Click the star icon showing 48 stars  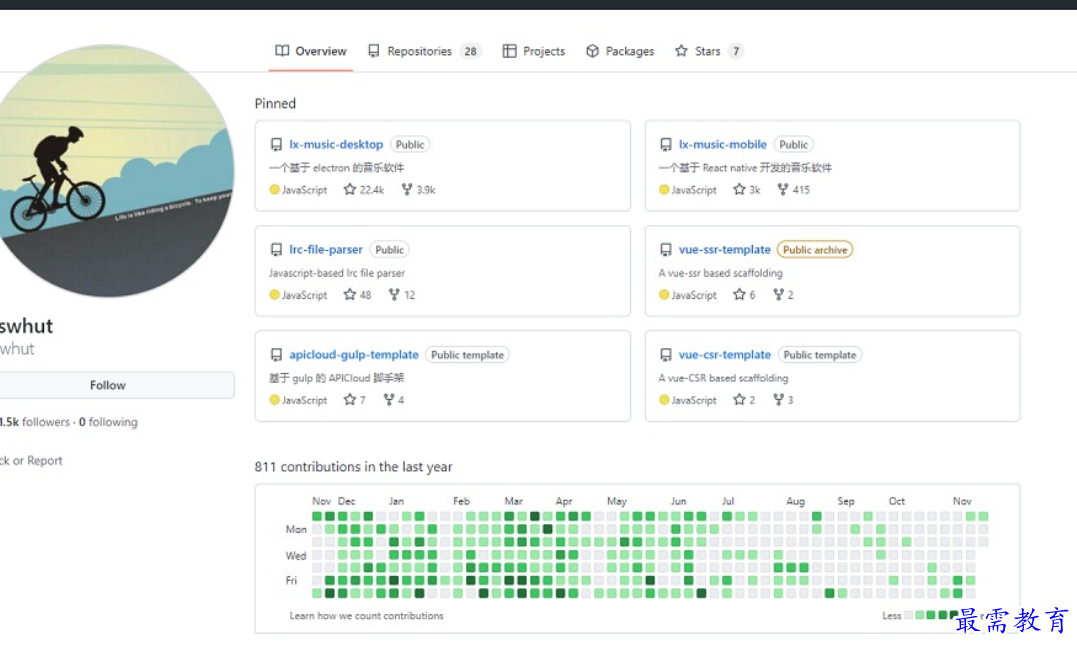tap(350, 294)
